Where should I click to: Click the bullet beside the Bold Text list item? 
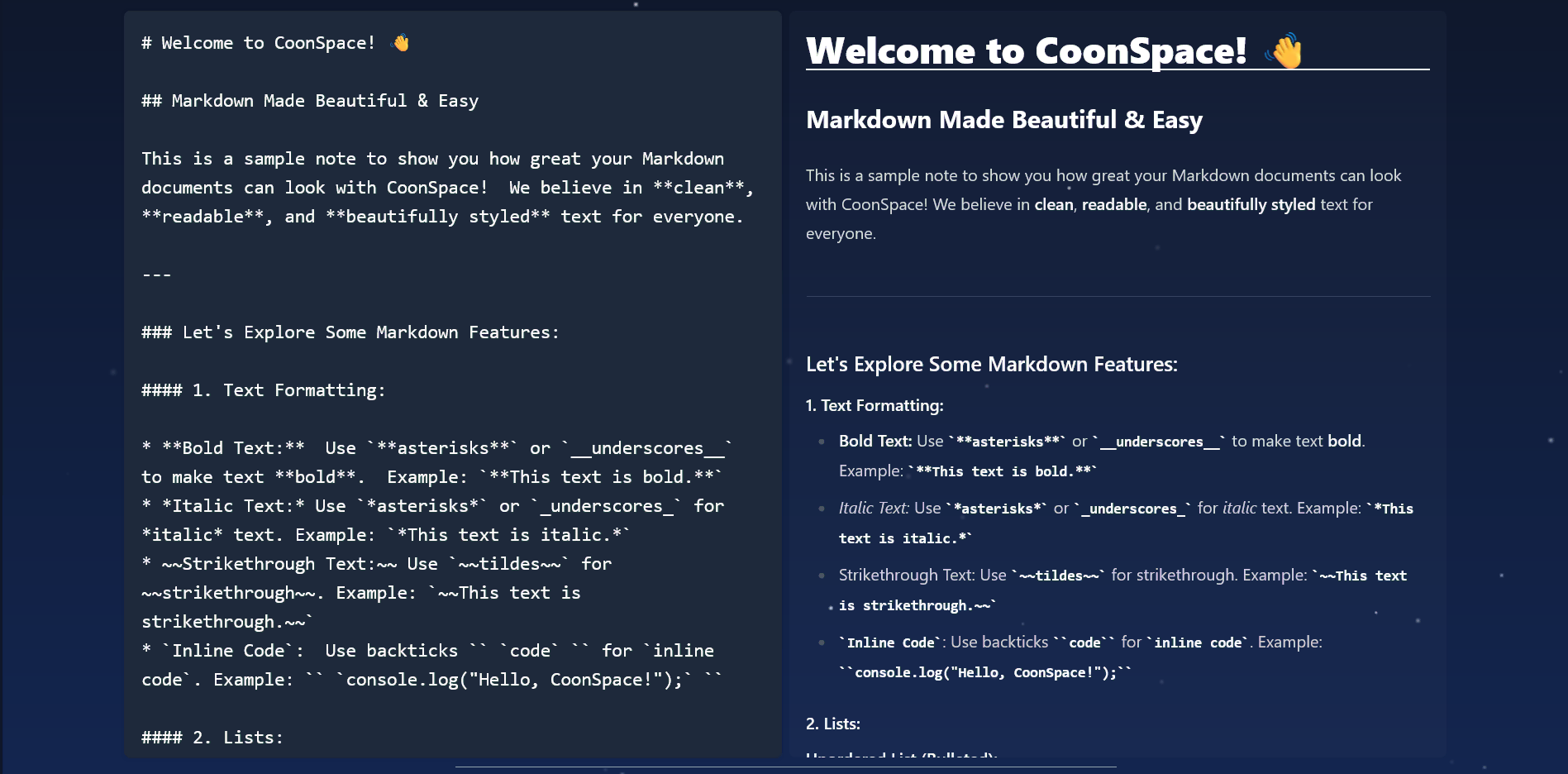821,442
